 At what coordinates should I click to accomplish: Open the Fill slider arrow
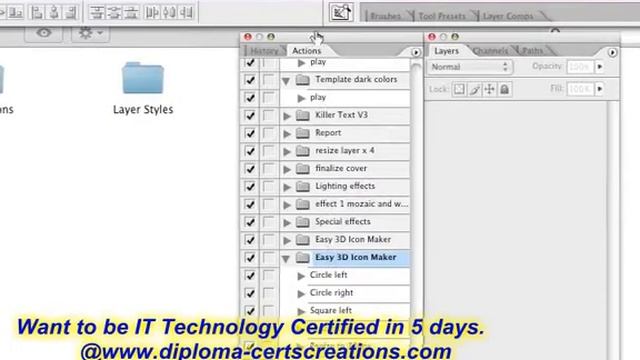(x=600, y=89)
